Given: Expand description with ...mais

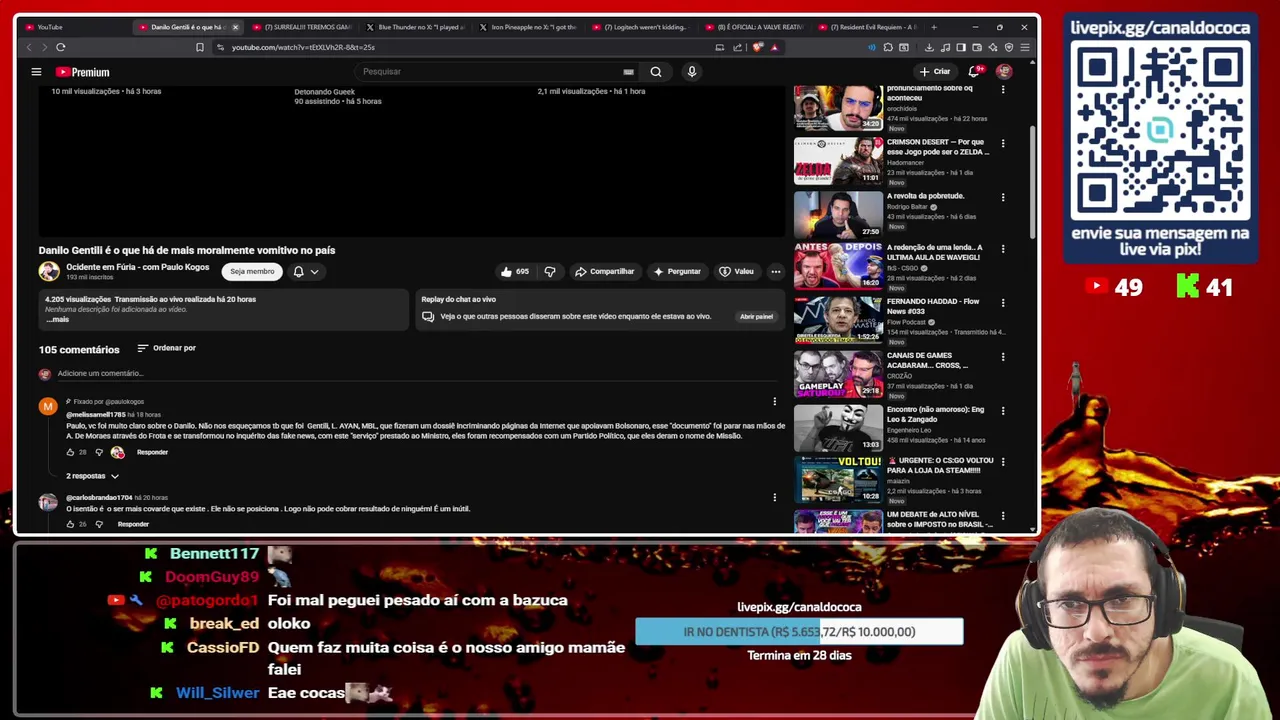Looking at the screenshot, I should [x=57, y=319].
